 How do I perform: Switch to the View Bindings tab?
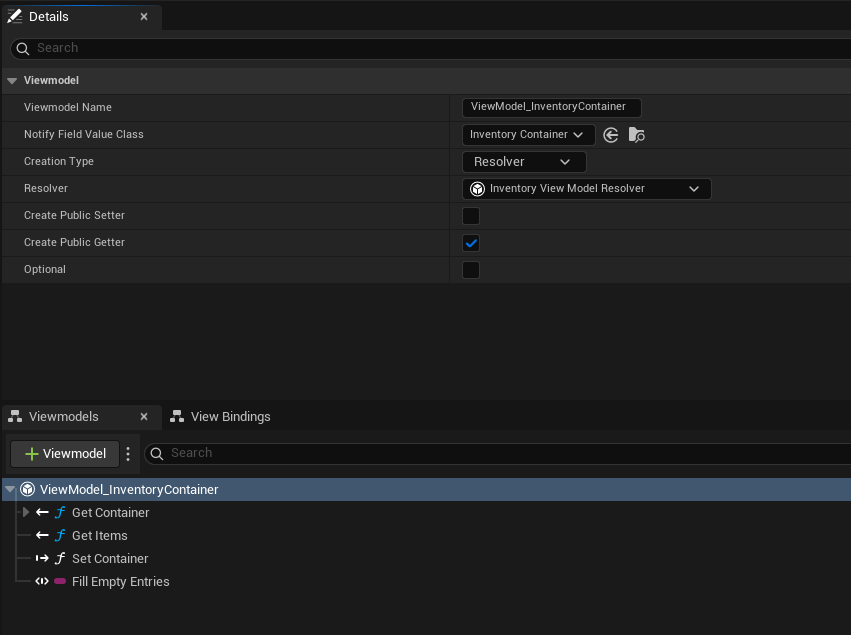(x=232, y=416)
